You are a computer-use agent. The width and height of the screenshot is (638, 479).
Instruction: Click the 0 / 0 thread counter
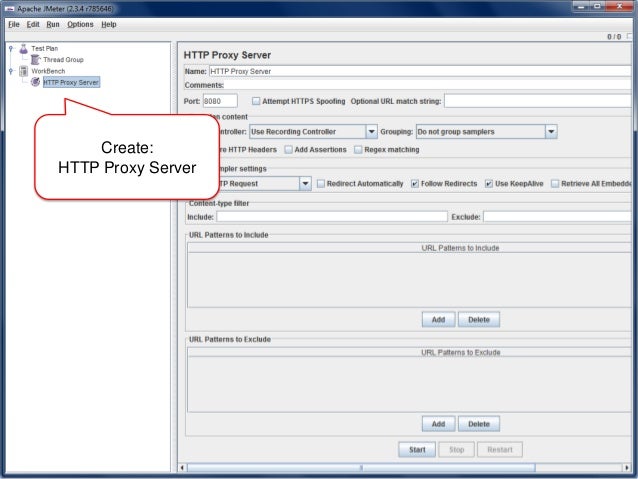614,37
